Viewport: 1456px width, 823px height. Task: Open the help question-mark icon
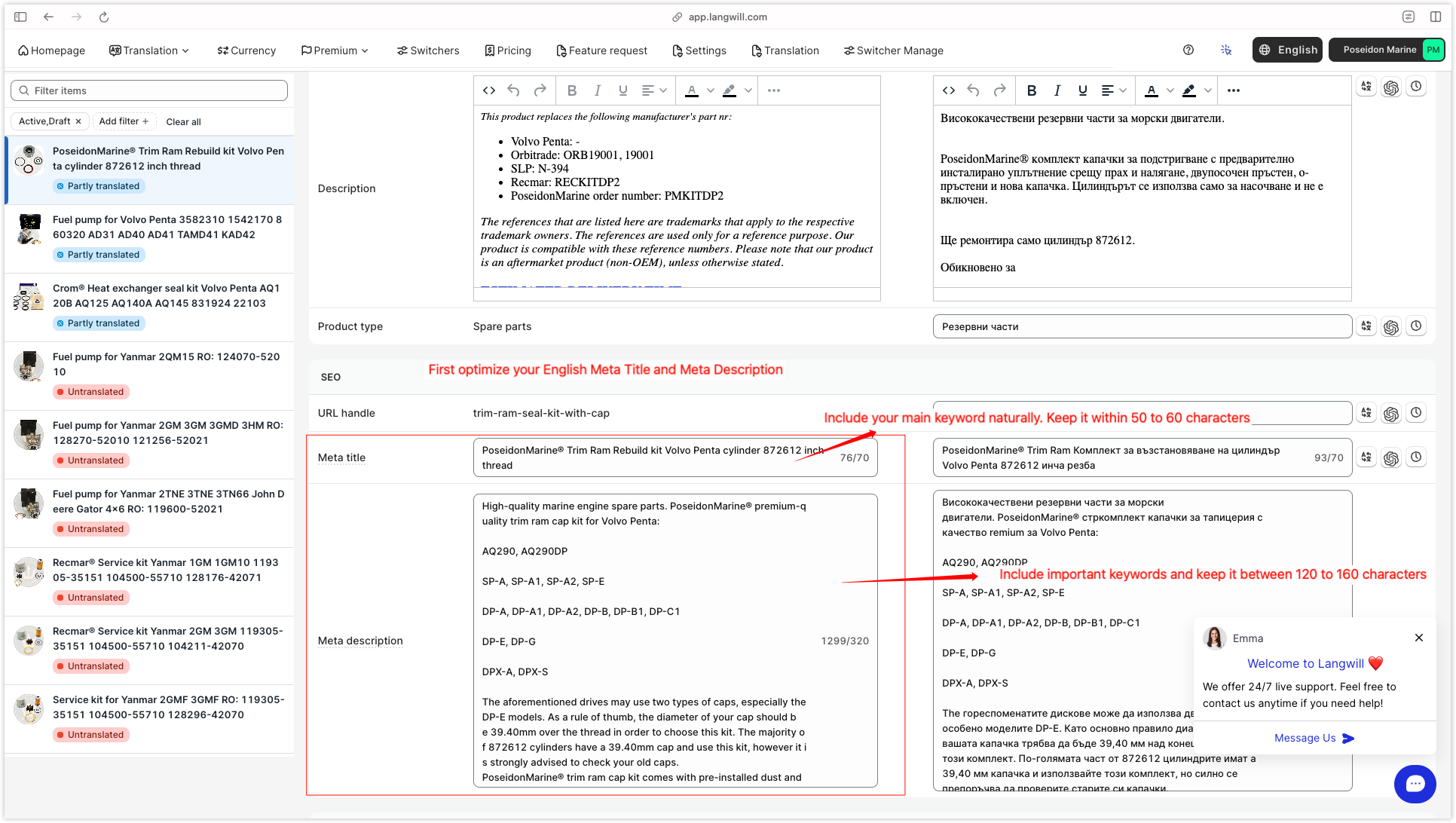coord(1188,50)
